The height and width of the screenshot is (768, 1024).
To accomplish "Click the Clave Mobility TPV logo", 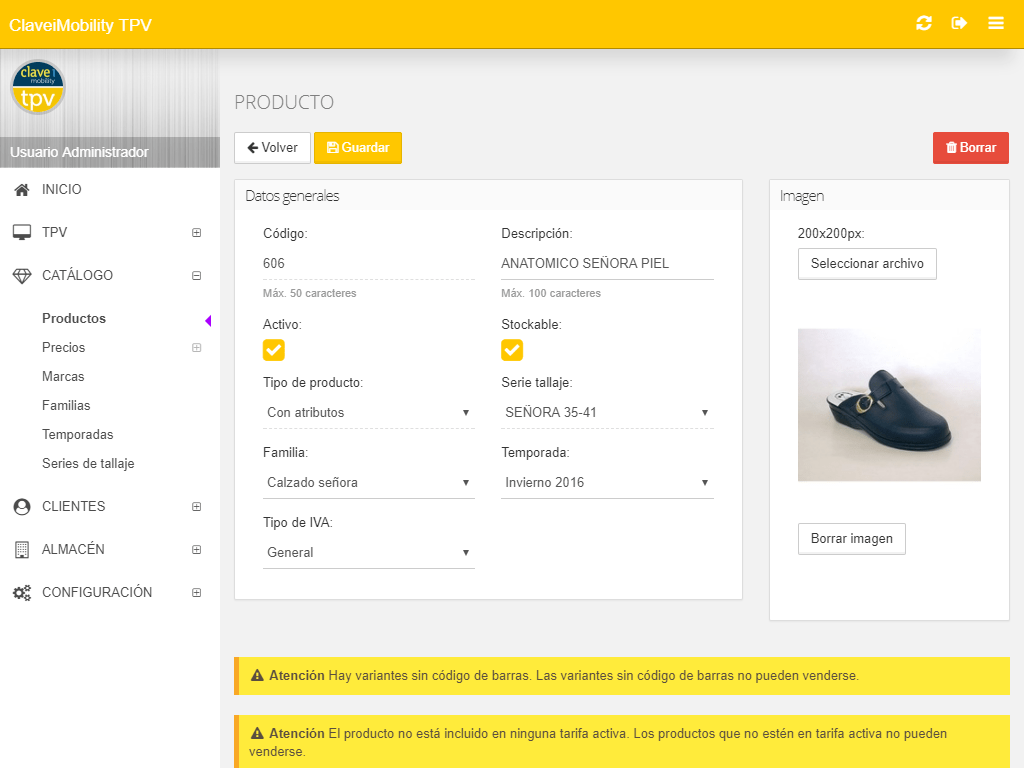I will point(37,87).
